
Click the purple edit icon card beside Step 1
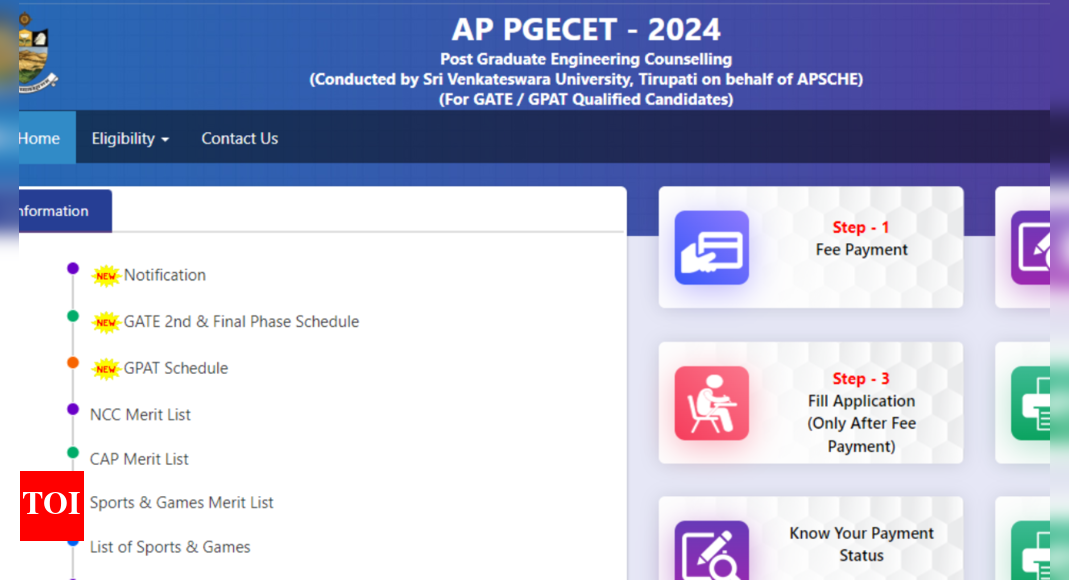[1030, 247]
